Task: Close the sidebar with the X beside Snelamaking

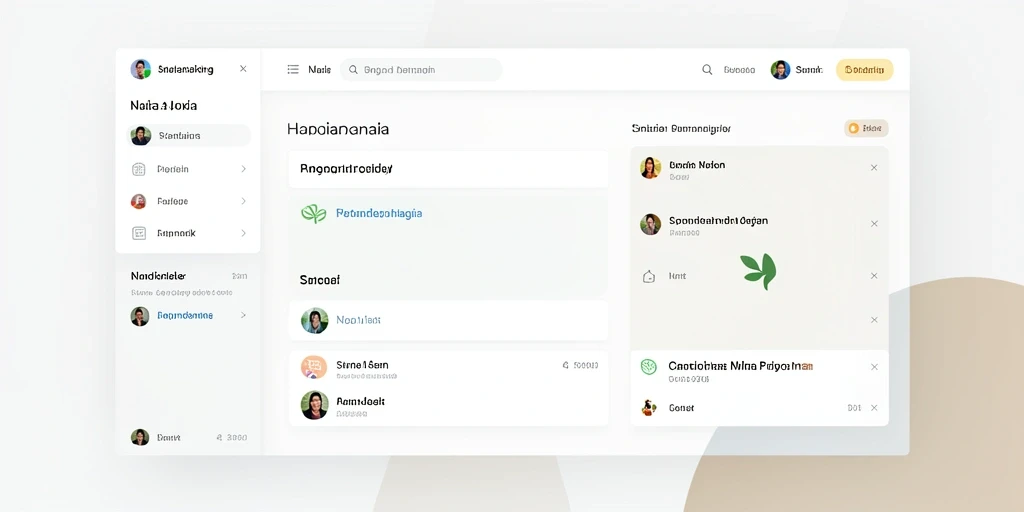Action: click(243, 69)
